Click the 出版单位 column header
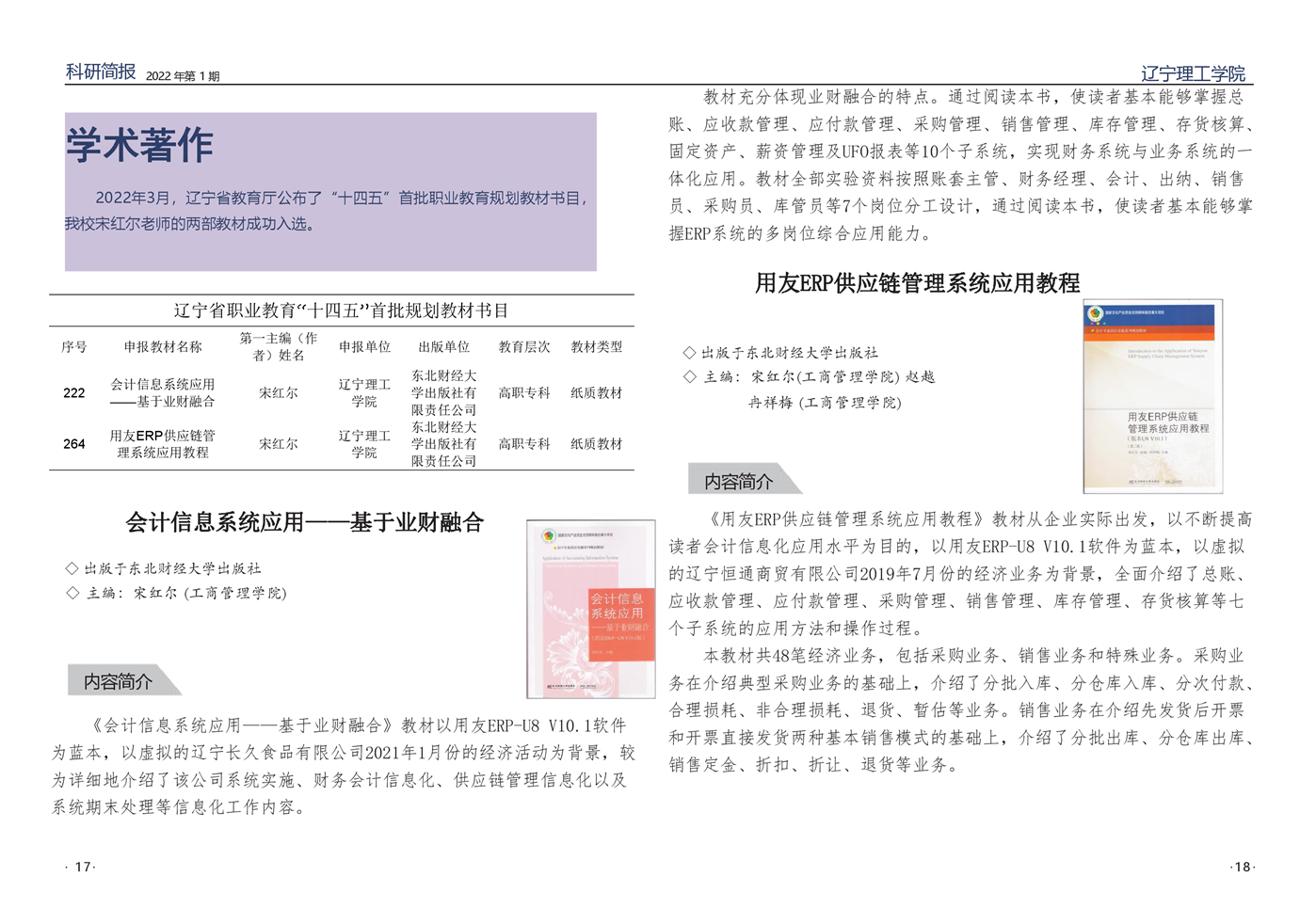 (x=443, y=347)
